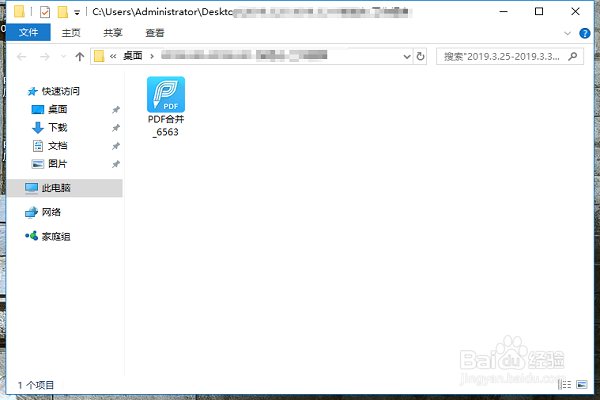Viewport: 600px width, 400px height.
Task: Minimize the Explorer window
Action: (x=504, y=12)
